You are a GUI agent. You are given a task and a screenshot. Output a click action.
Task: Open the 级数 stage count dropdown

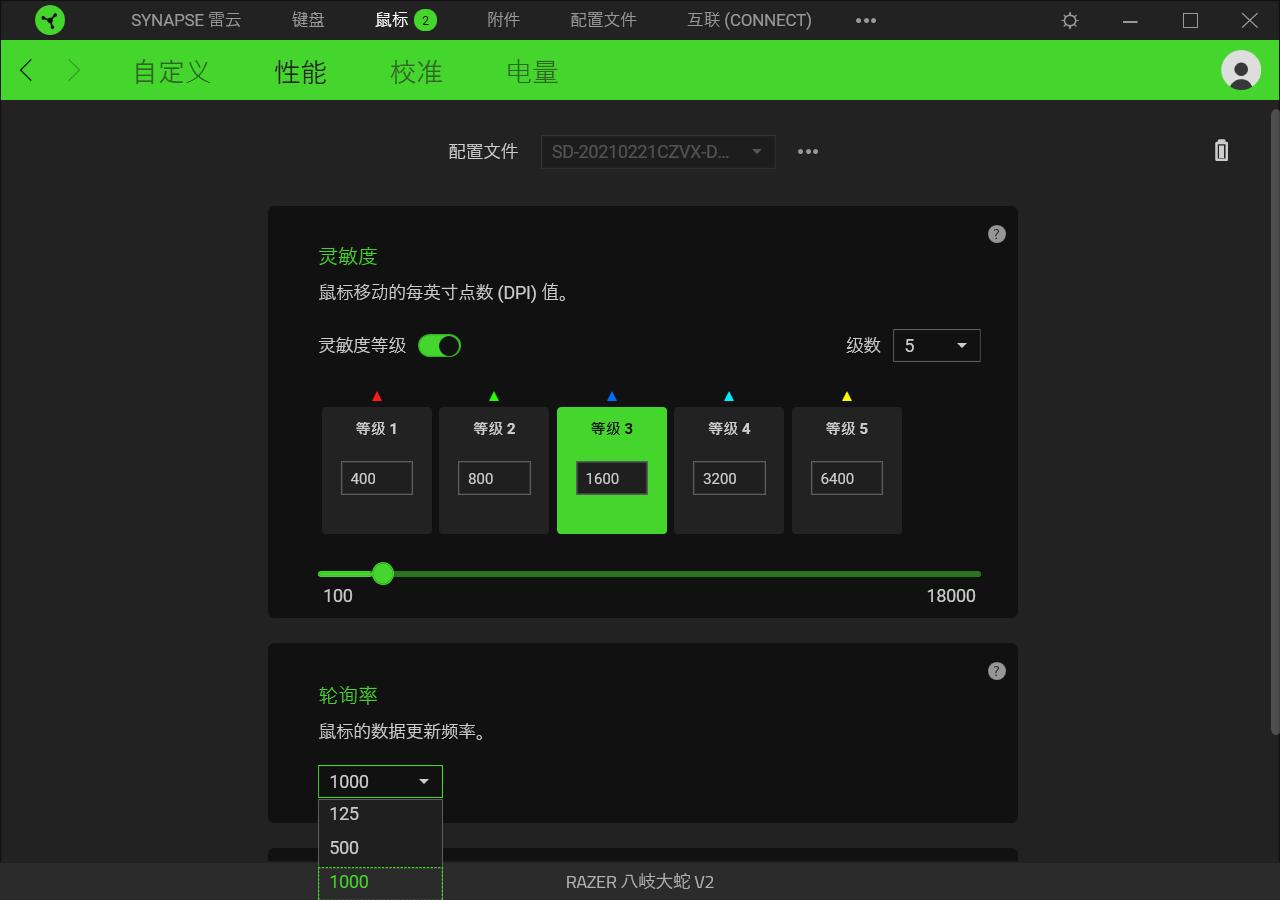(x=936, y=345)
